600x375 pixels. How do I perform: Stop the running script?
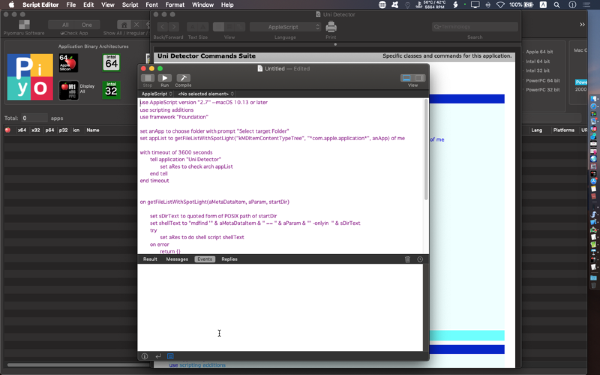coord(147,78)
